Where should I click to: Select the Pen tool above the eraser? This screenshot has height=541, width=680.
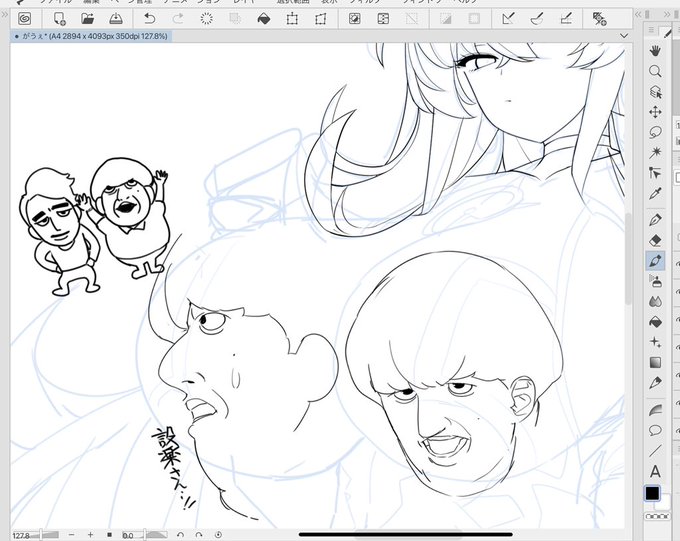pos(655,220)
